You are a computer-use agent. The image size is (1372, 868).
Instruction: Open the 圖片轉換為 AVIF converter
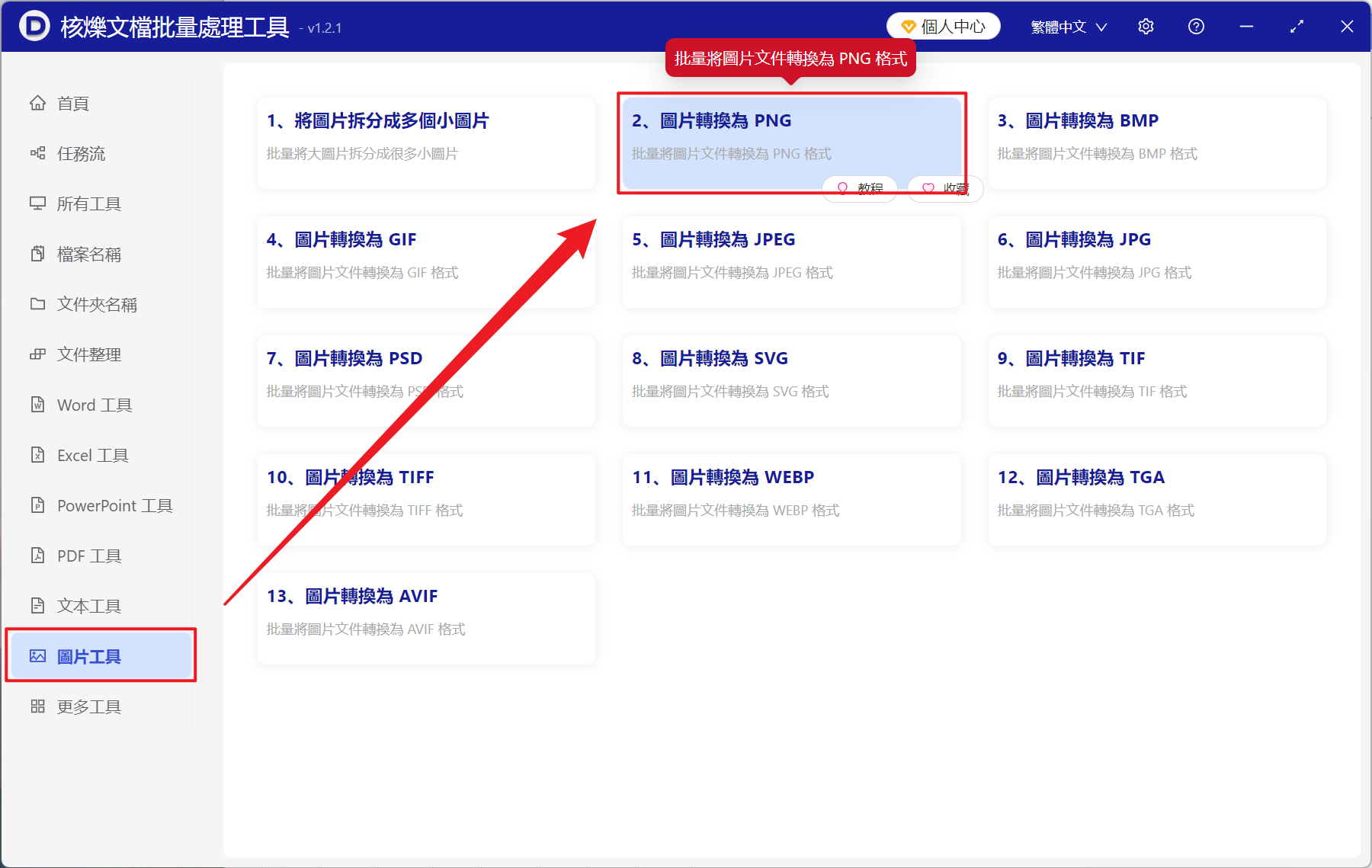(x=426, y=618)
